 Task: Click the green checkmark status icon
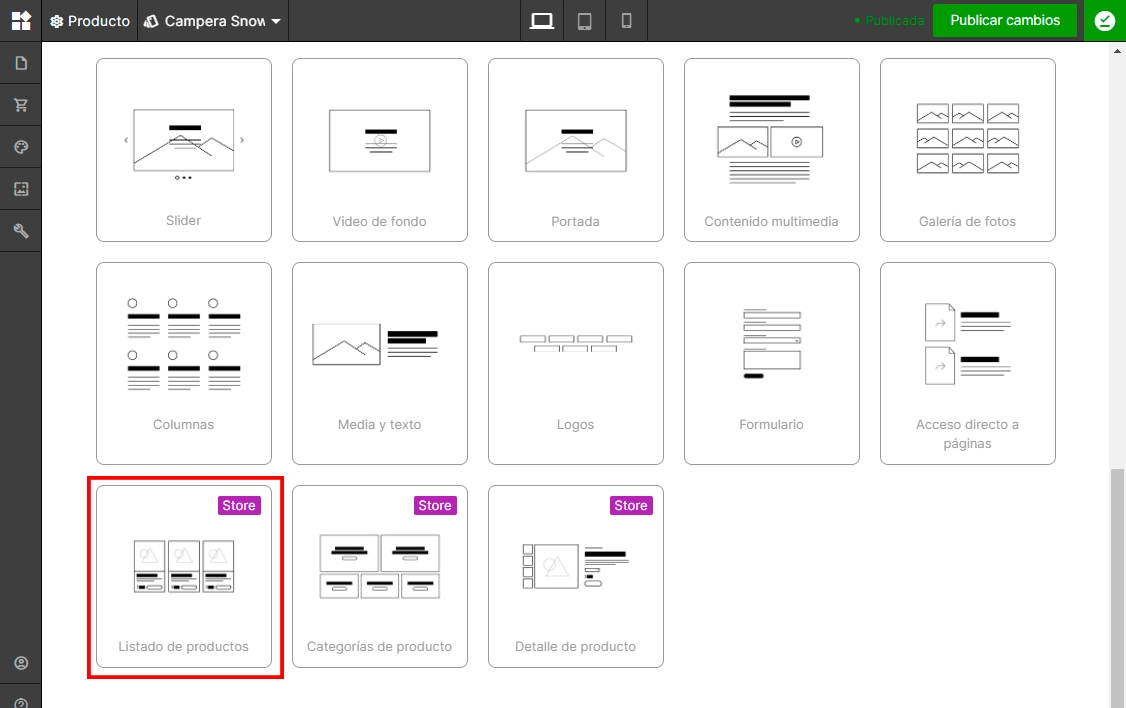click(1104, 21)
